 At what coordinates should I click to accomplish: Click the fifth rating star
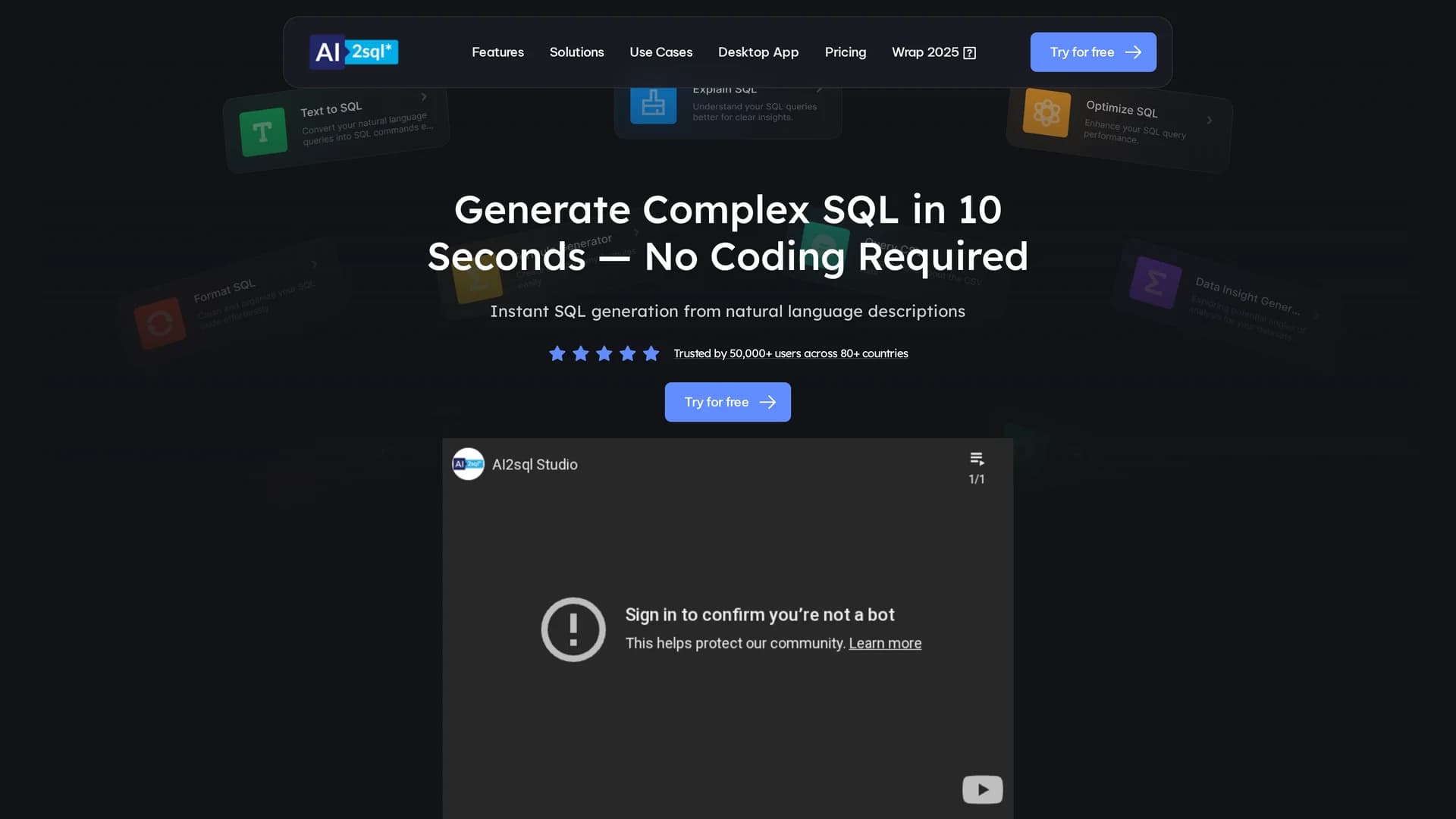pos(651,353)
